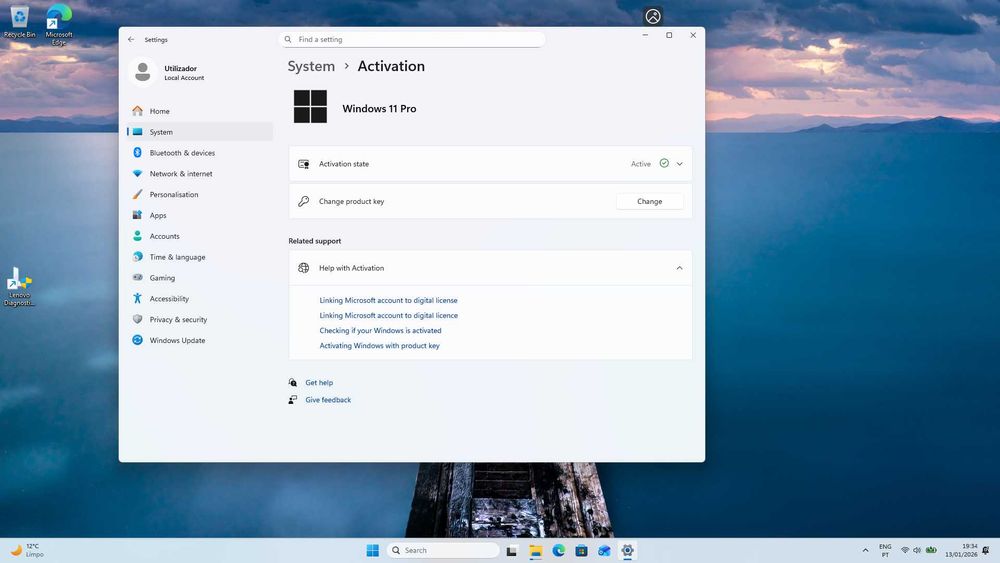Click the volume speaker tray icon

pyautogui.click(x=917, y=550)
